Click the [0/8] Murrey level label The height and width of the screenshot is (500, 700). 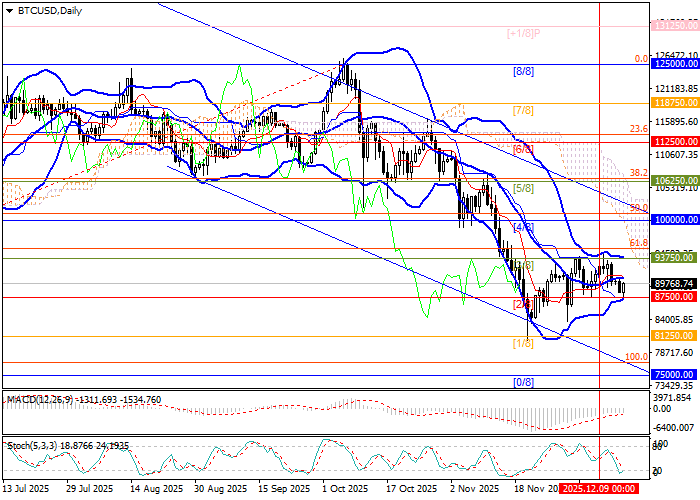[523, 382]
